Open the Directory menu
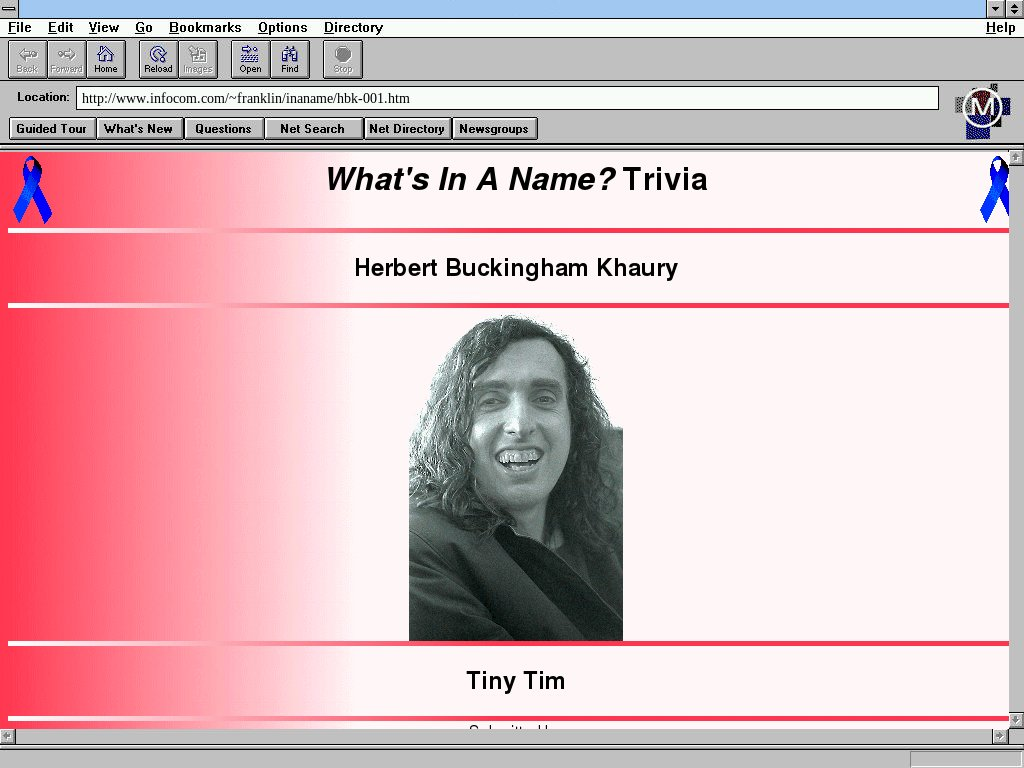1024x768 pixels. pos(353,28)
